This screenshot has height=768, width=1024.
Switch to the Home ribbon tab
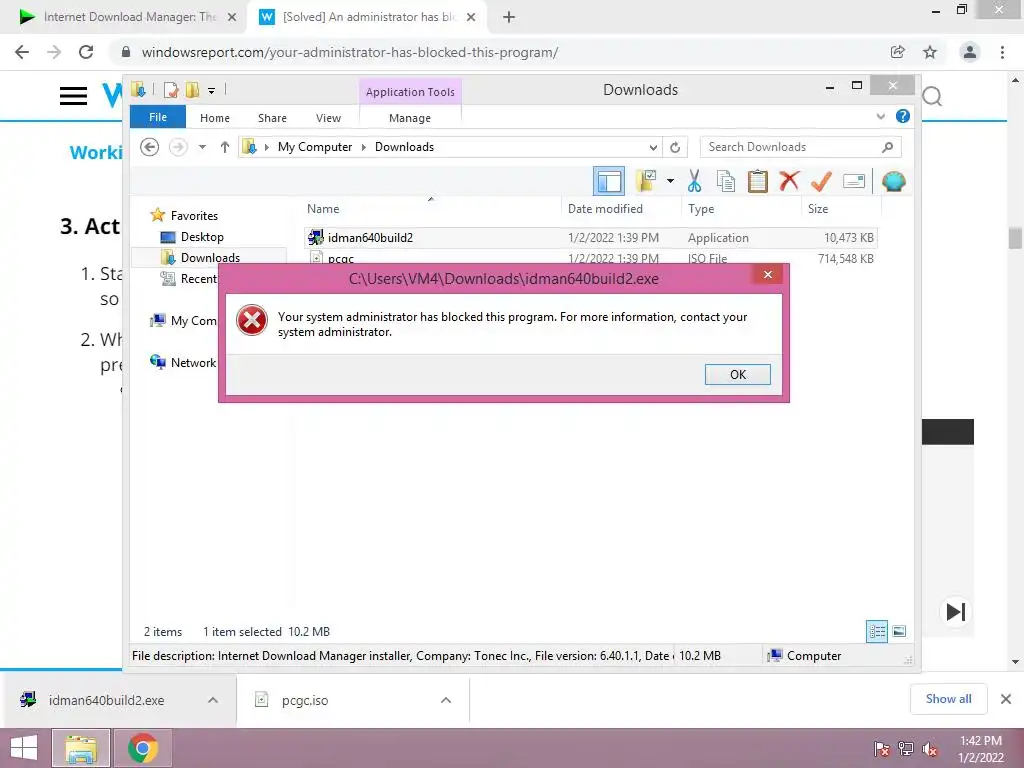pyautogui.click(x=215, y=118)
